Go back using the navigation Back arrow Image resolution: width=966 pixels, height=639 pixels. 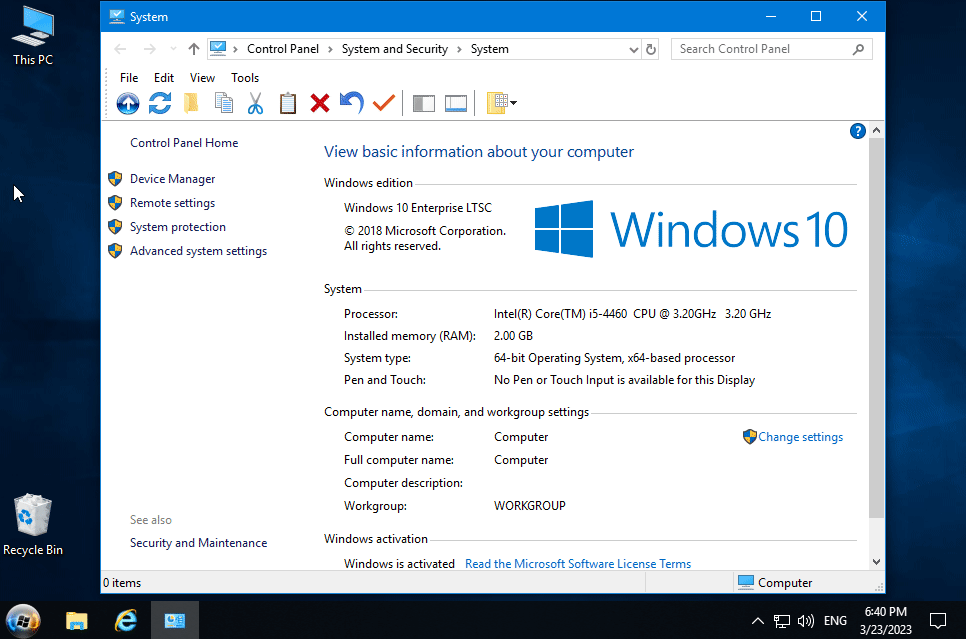pyautogui.click(x=121, y=49)
